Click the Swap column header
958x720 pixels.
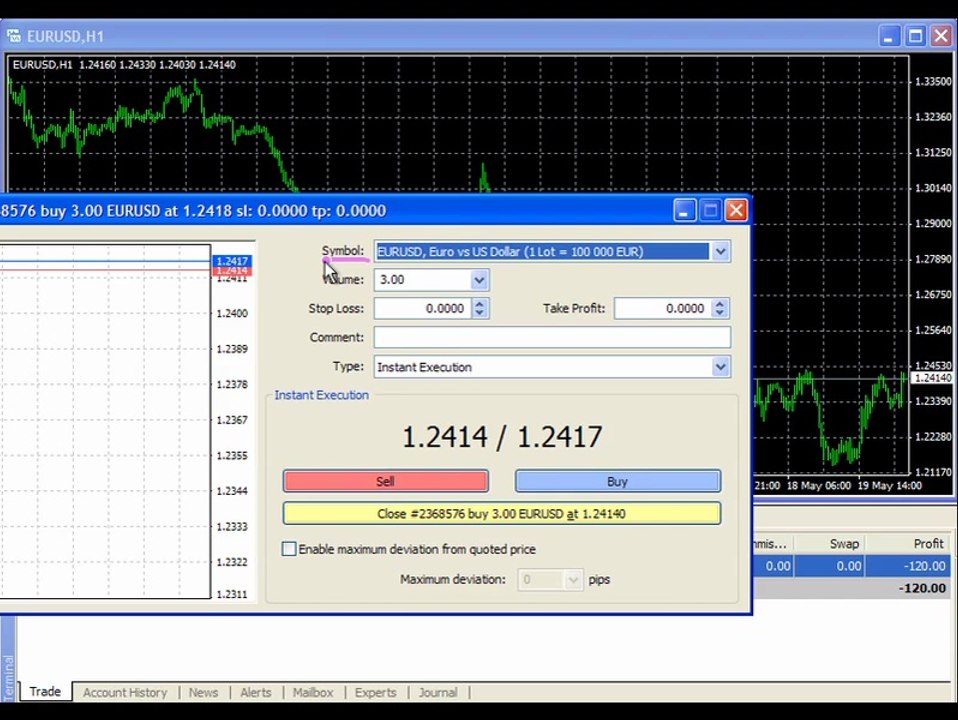844,543
